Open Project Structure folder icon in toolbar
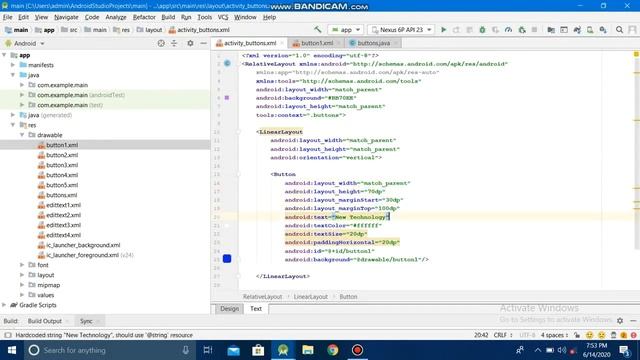 point(551,30)
